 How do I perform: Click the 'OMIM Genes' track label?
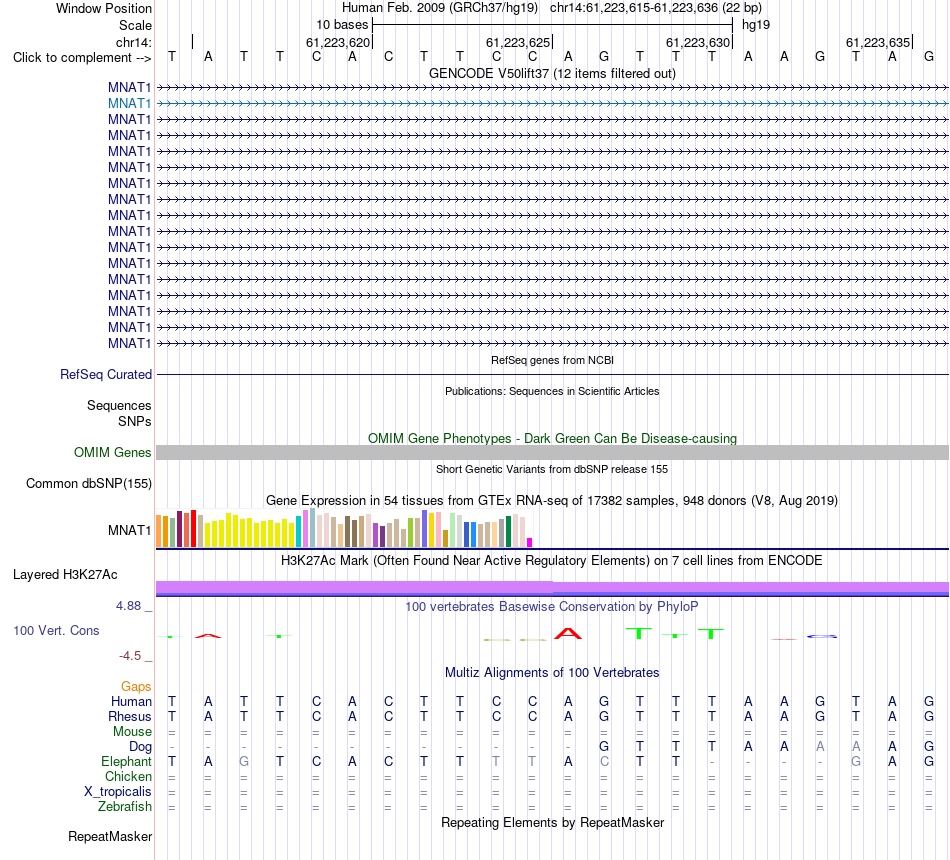(113, 453)
